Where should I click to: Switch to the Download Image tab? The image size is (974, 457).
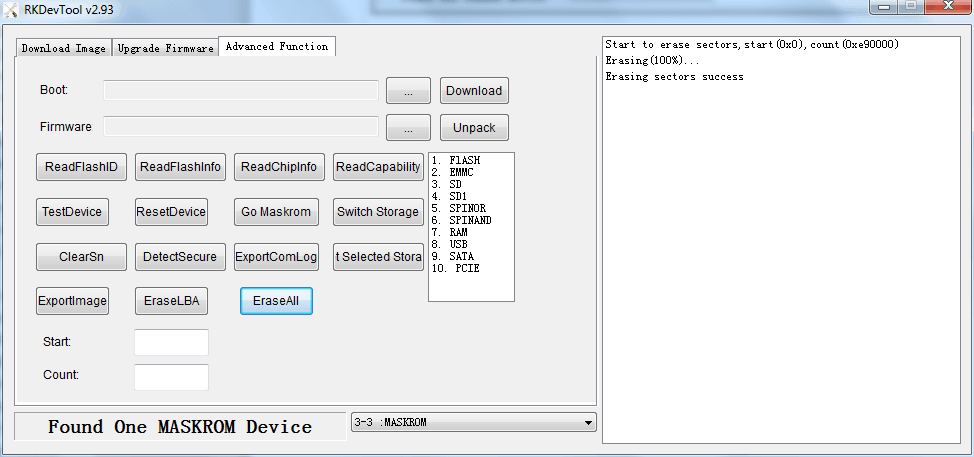pyautogui.click(x=63, y=48)
